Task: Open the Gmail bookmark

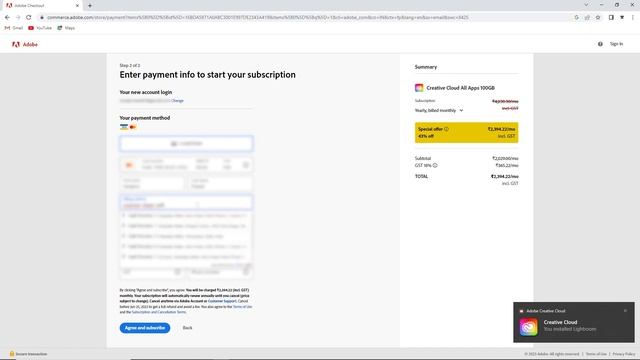Action: pyautogui.click(x=13, y=28)
